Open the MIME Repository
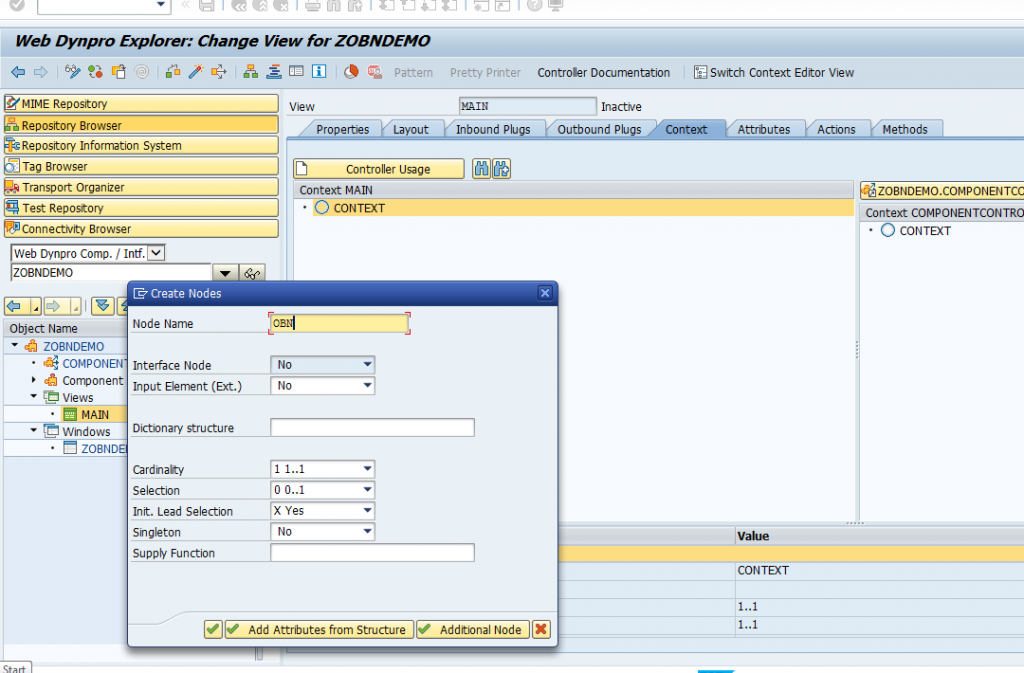The width and height of the screenshot is (1024, 673). click(141, 104)
